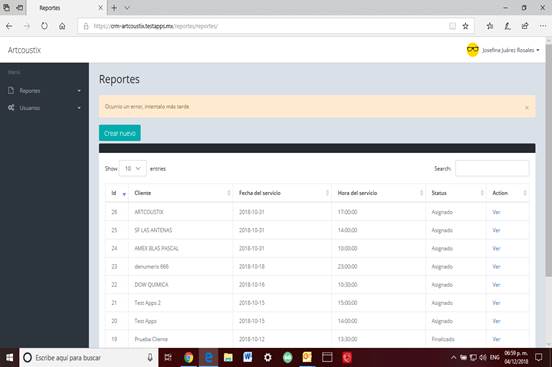The height and width of the screenshot is (367, 552).
Task: Share this page icon
Action: pyautogui.click(x=525, y=26)
